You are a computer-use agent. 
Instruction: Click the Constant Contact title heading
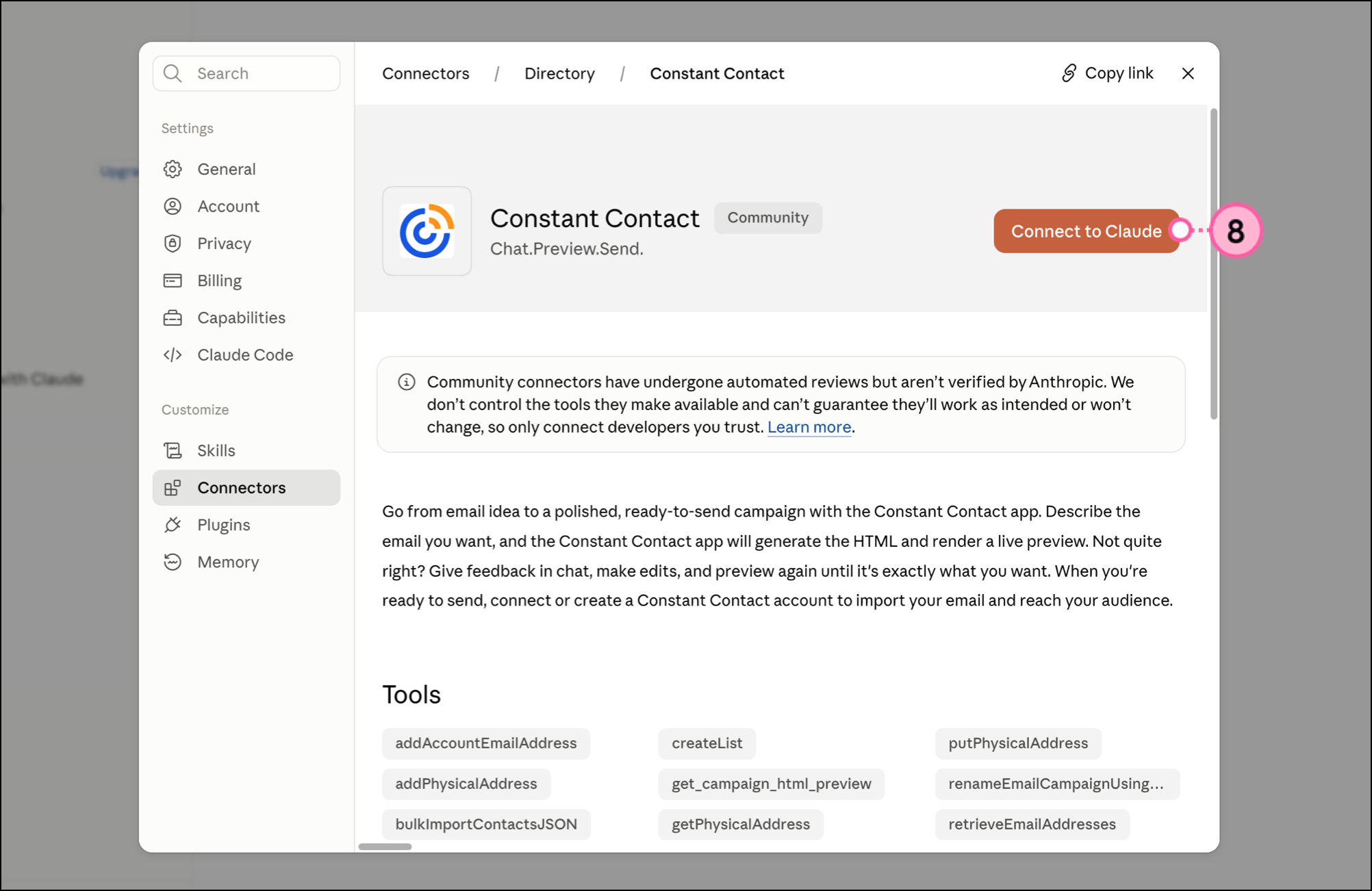595,218
